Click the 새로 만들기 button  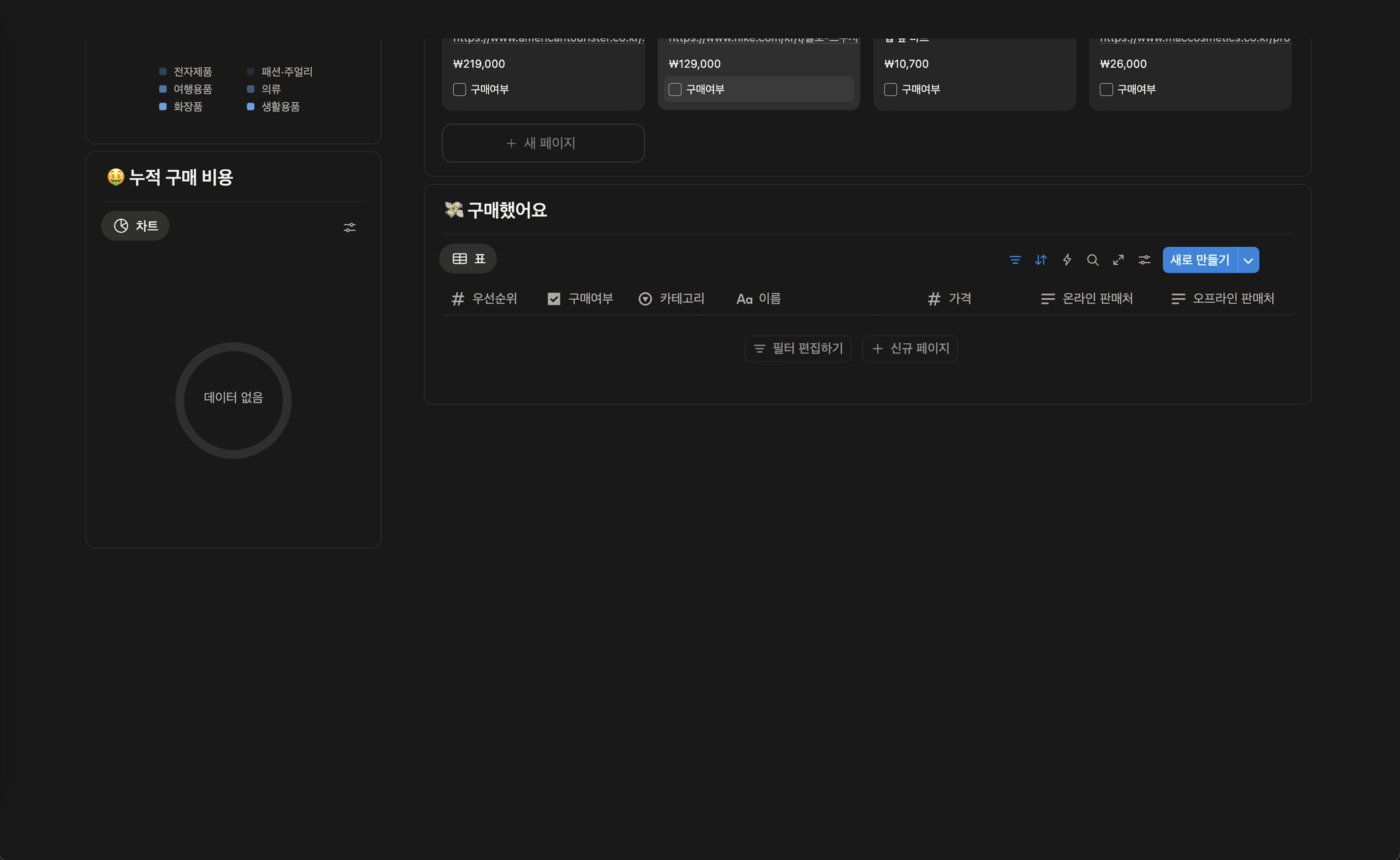1199,260
